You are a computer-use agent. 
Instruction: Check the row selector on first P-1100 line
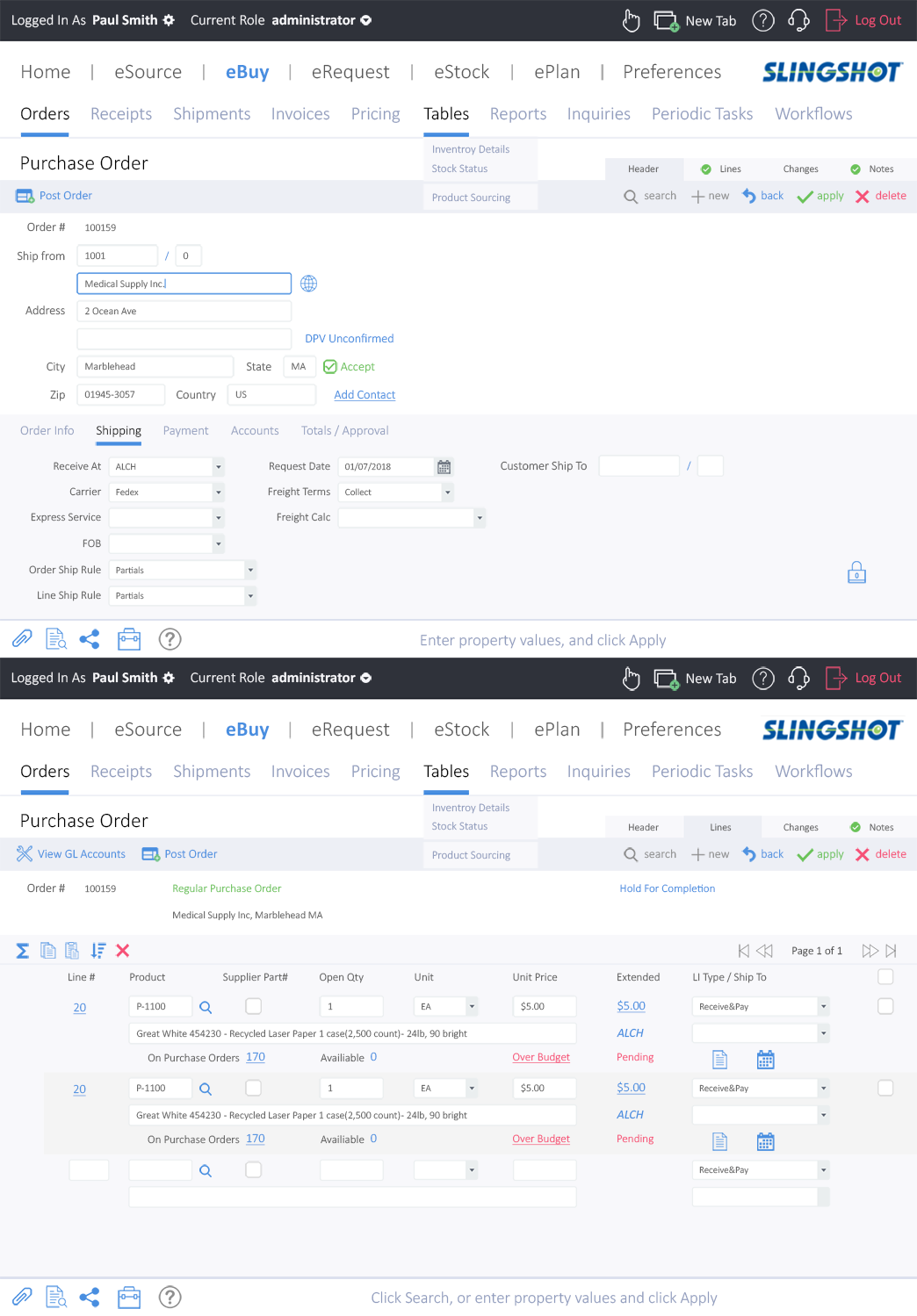pyautogui.click(x=885, y=1006)
